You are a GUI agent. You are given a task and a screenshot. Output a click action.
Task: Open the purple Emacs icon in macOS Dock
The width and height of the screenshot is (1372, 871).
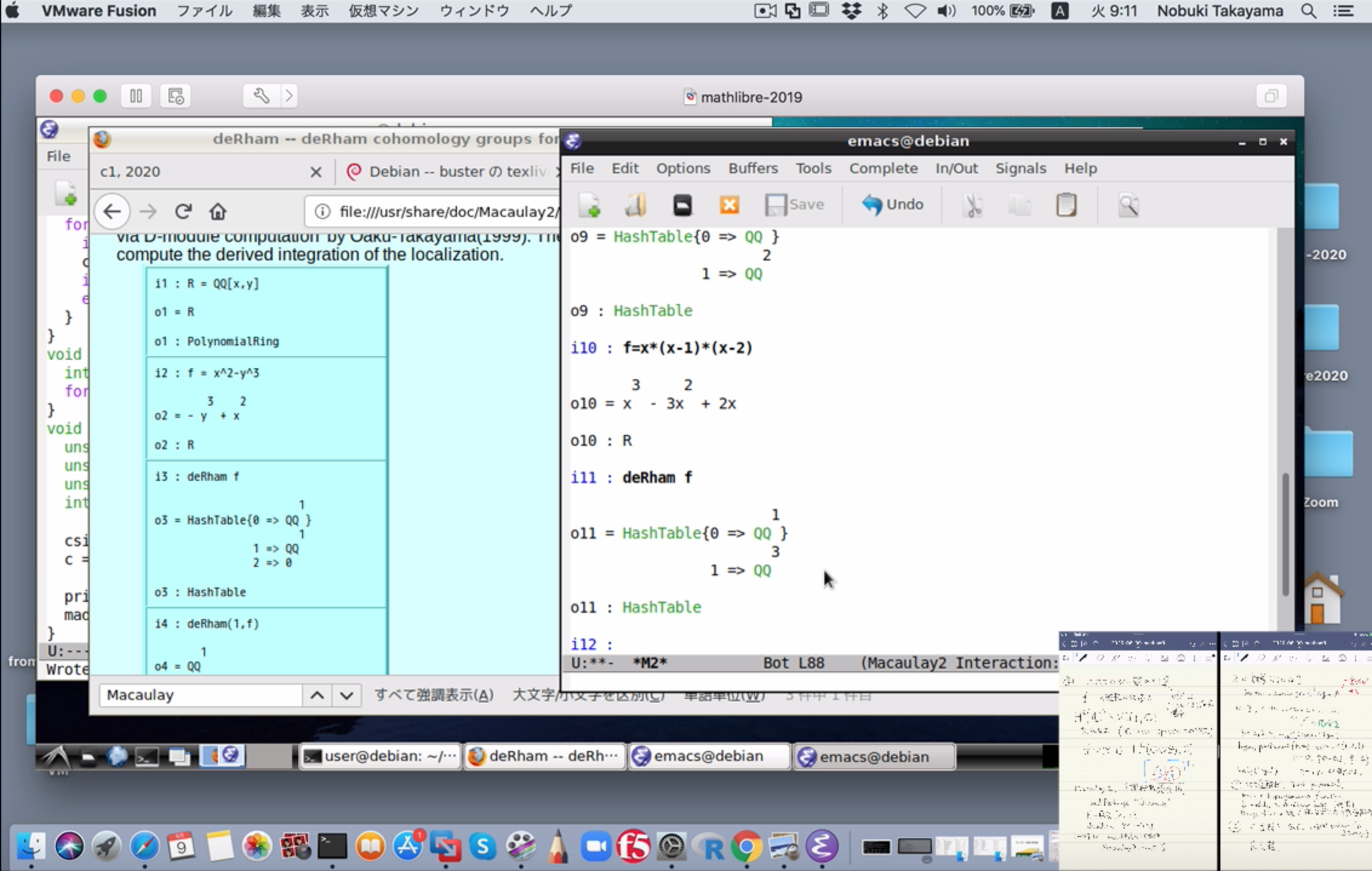822,846
